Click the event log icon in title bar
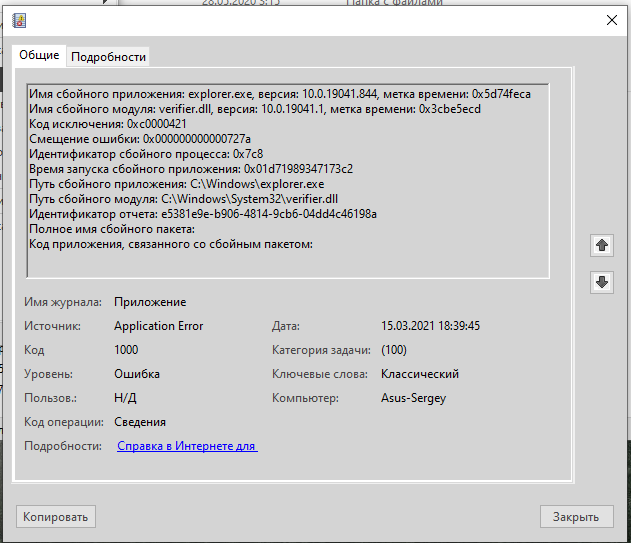 [x=19, y=20]
